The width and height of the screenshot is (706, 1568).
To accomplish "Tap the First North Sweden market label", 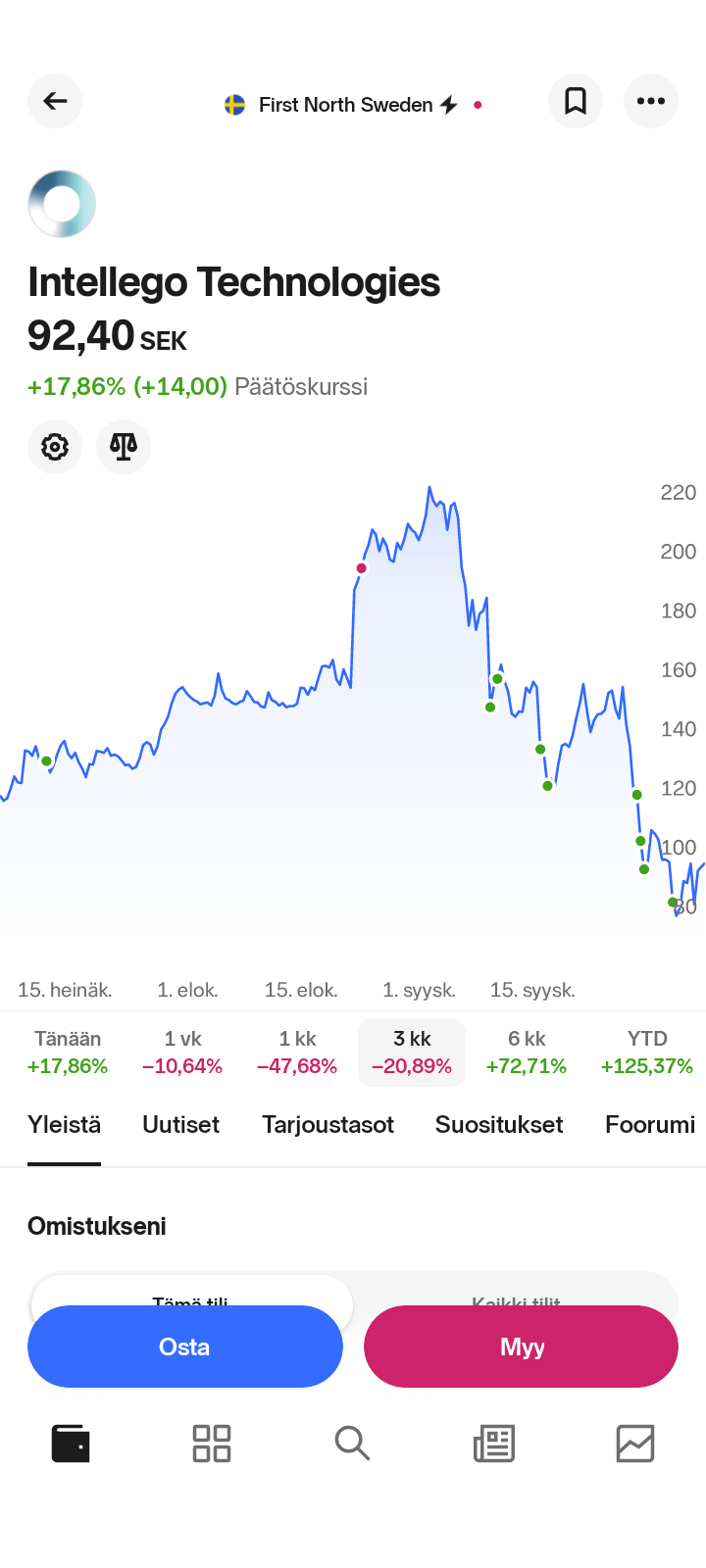I will [345, 105].
